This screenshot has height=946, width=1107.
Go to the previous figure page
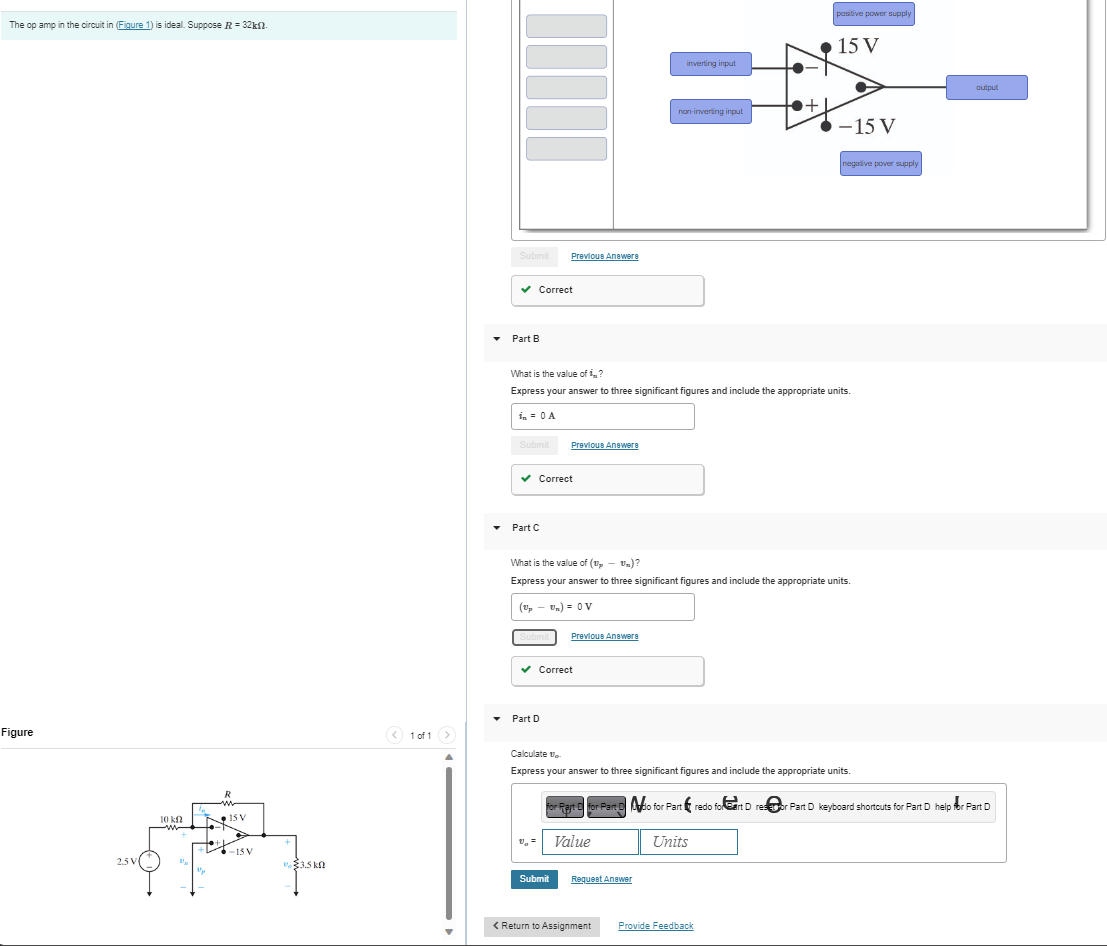(395, 734)
